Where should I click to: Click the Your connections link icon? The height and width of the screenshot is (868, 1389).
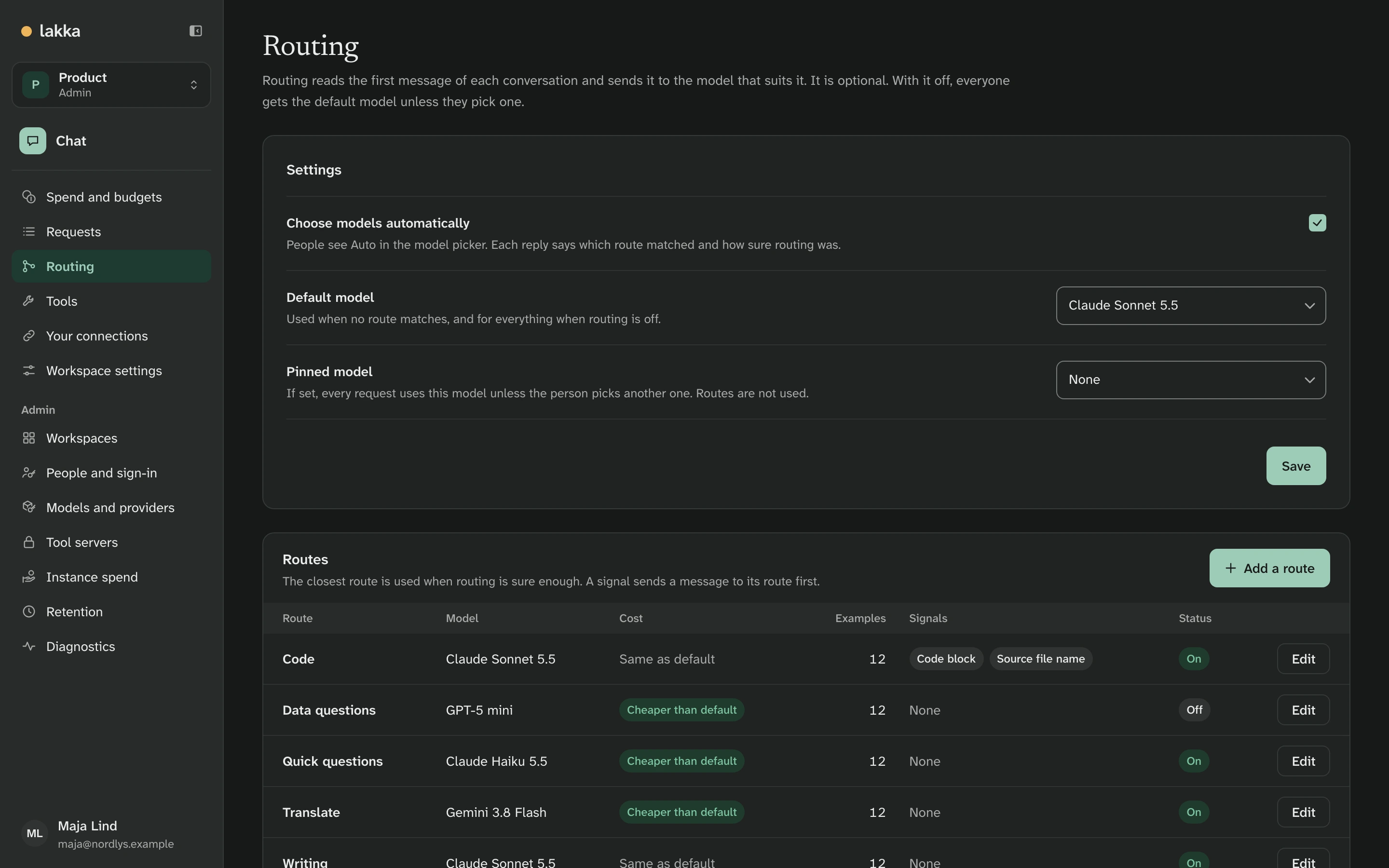[x=29, y=336]
